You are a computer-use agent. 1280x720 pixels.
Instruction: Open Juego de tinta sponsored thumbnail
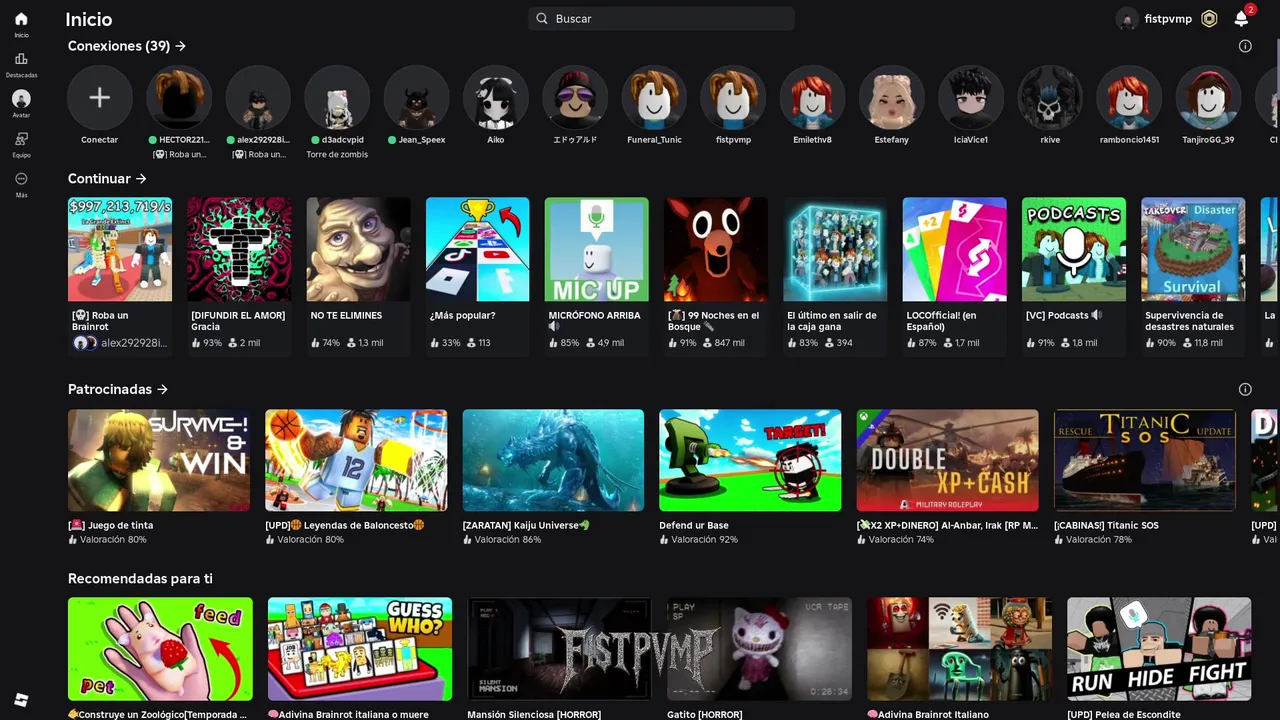click(159, 460)
